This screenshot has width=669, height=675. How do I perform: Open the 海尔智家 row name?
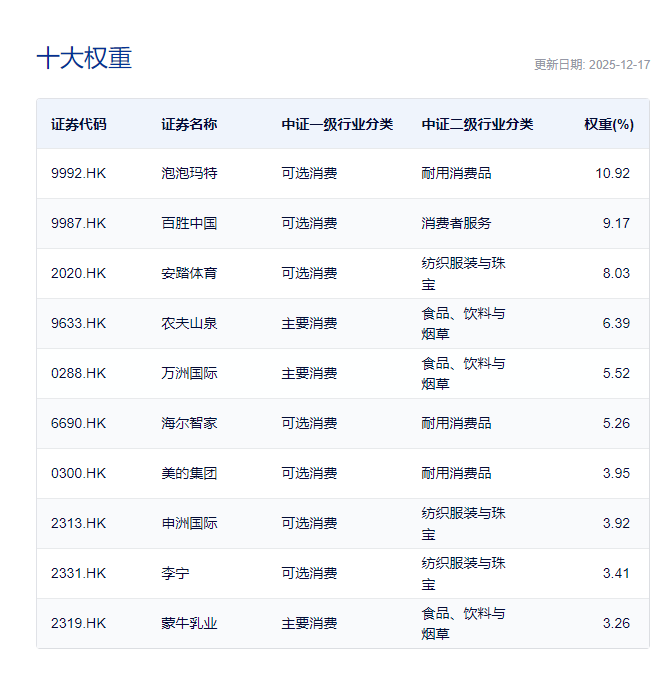(189, 423)
